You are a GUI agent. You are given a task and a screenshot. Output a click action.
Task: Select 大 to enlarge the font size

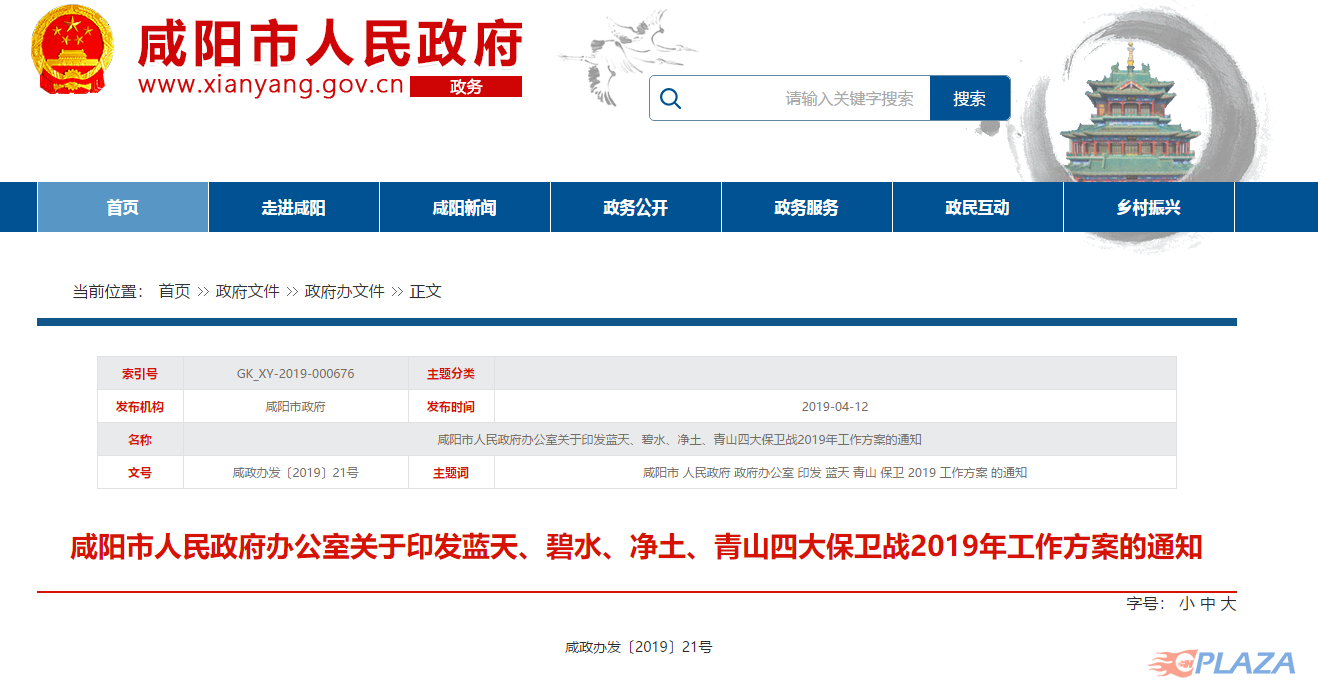(x=1230, y=605)
